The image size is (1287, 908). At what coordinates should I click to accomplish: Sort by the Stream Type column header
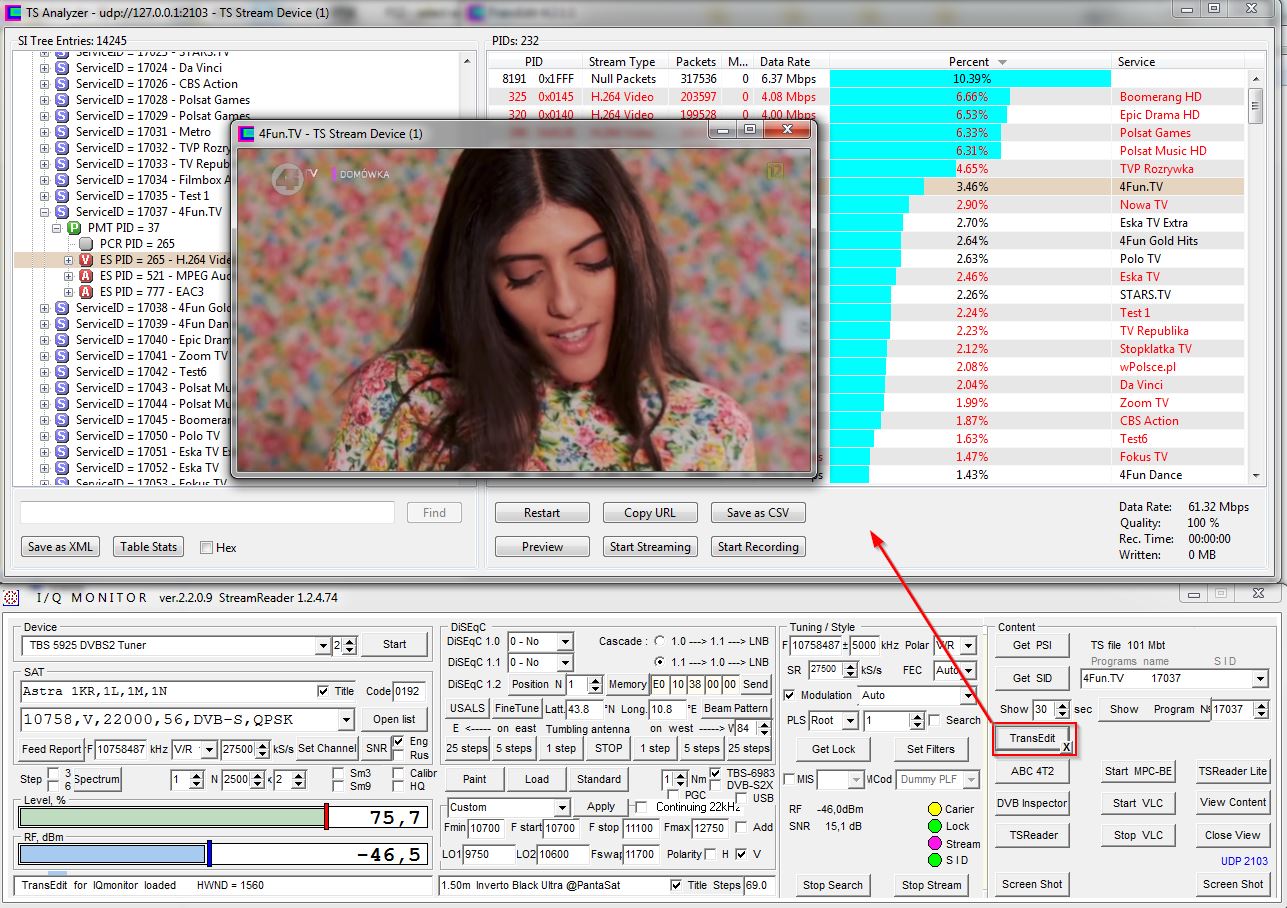[x=621, y=61]
